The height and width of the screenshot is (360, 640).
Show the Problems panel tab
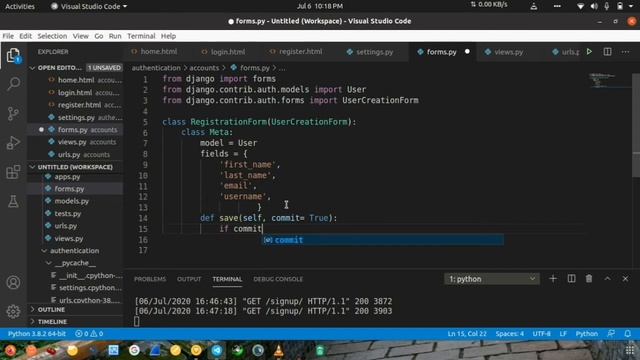click(x=150, y=279)
